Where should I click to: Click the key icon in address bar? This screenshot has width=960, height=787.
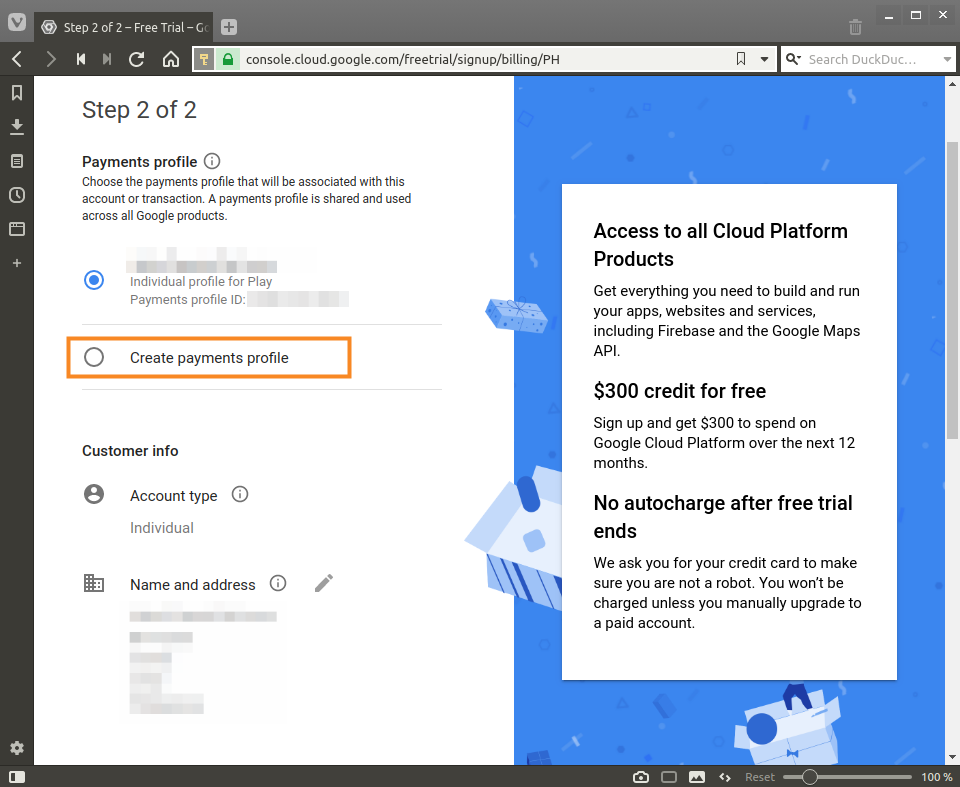pos(204,59)
